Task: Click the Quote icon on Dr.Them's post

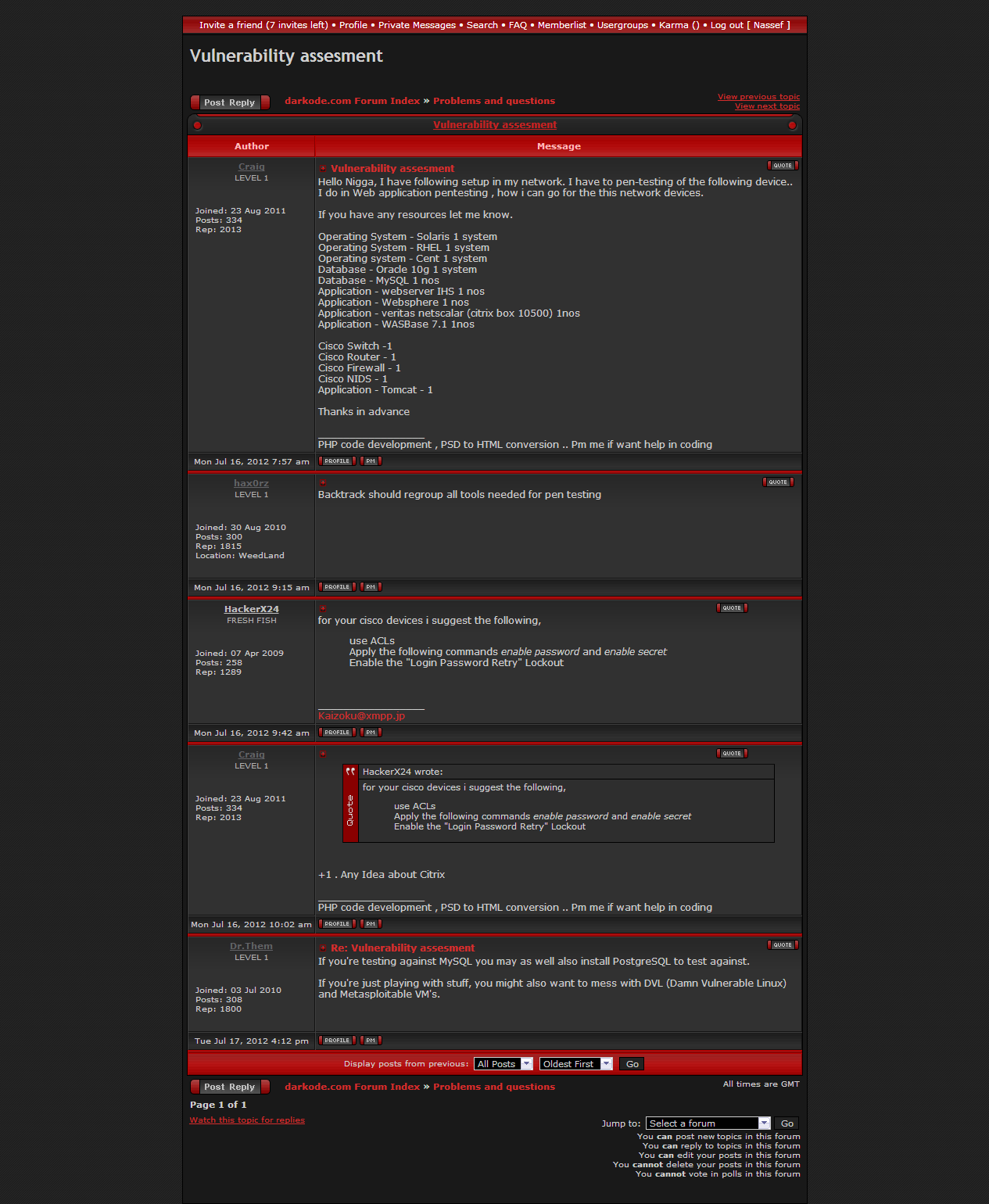Action: click(x=783, y=945)
